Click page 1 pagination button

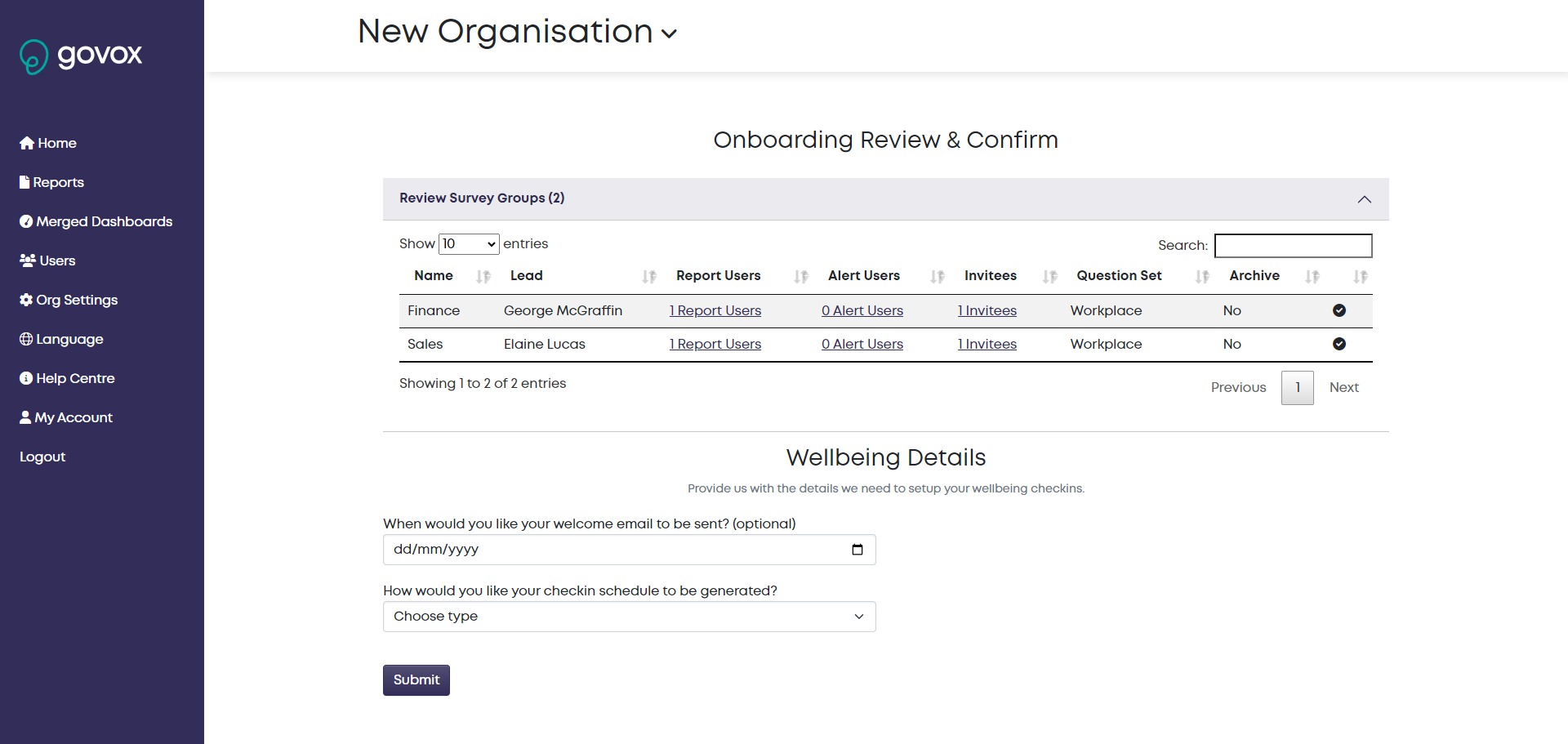(1298, 388)
